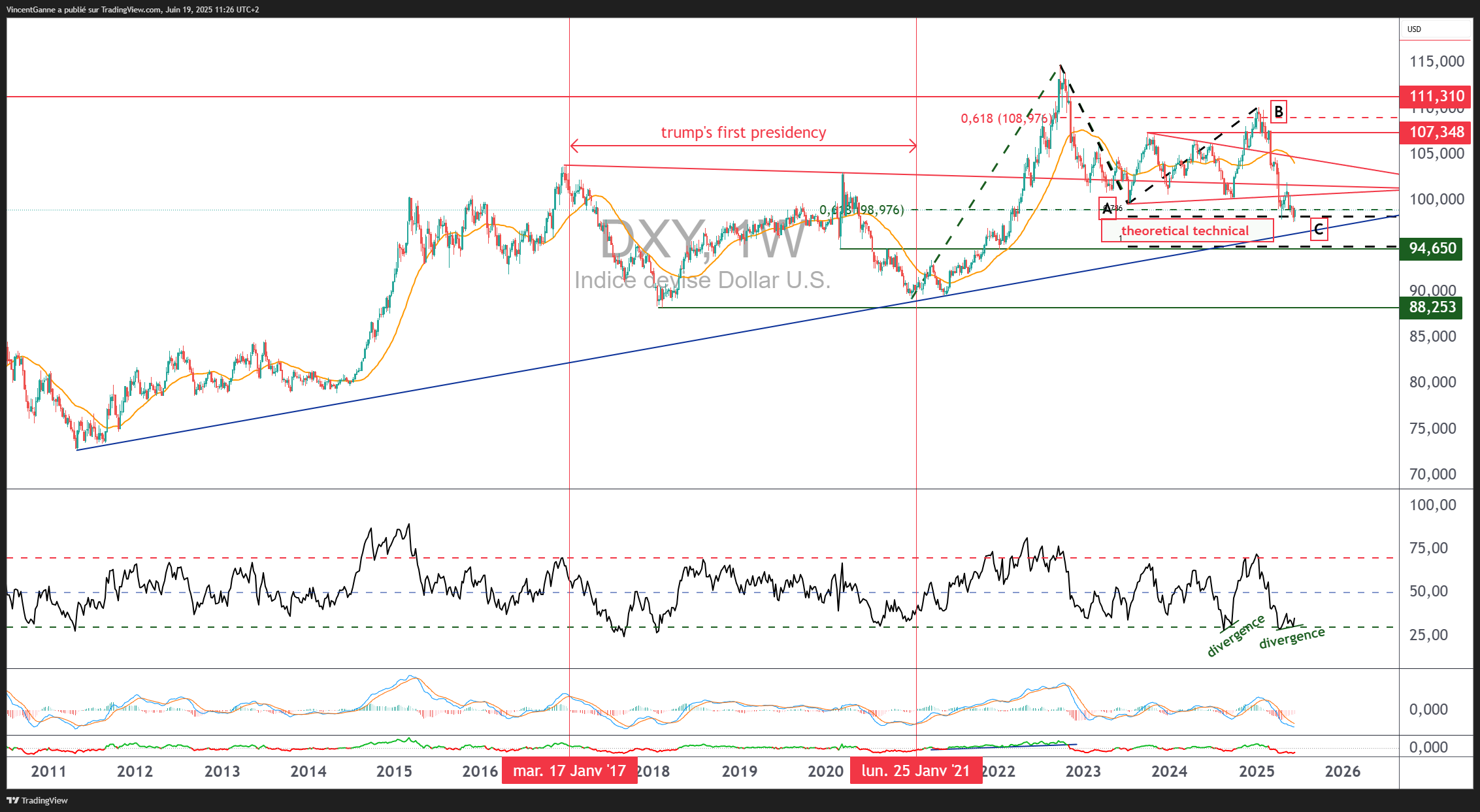Click the trump's first presidency annotation

point(743,133)
